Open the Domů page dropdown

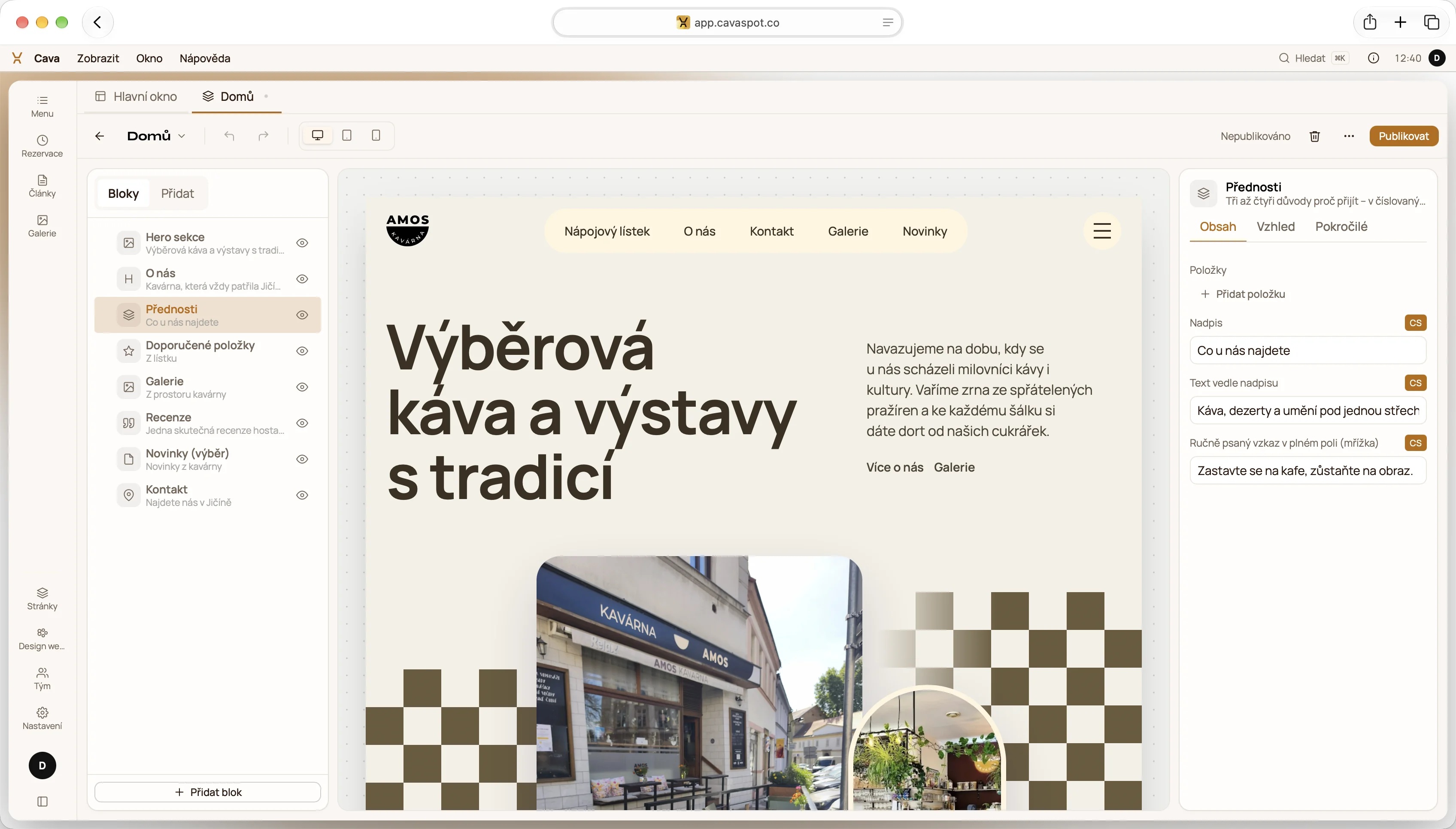[x=156, y=136]
